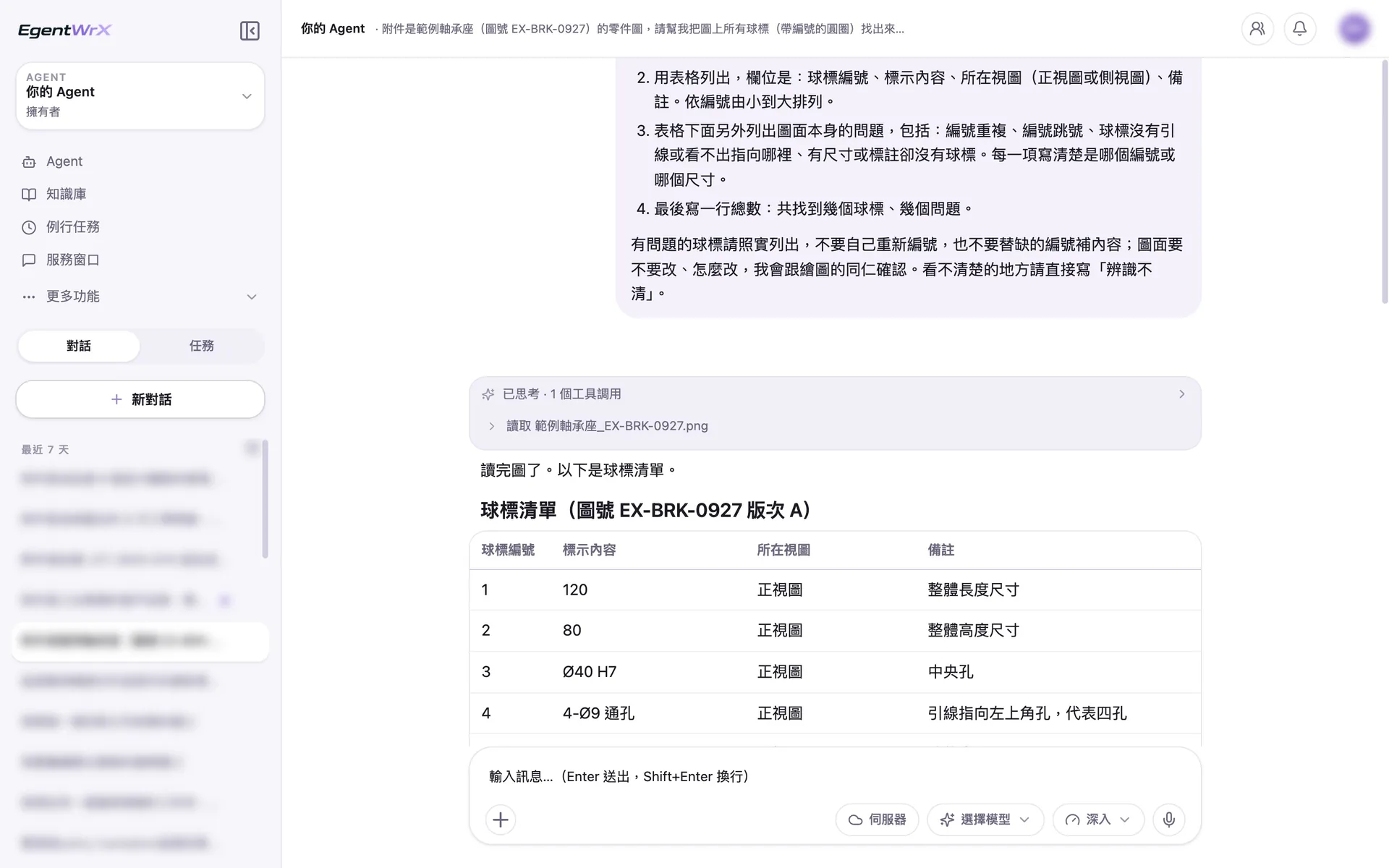Open 例行任務 in sidebar
1389x868 pixels.
click(x=61, y=227)
